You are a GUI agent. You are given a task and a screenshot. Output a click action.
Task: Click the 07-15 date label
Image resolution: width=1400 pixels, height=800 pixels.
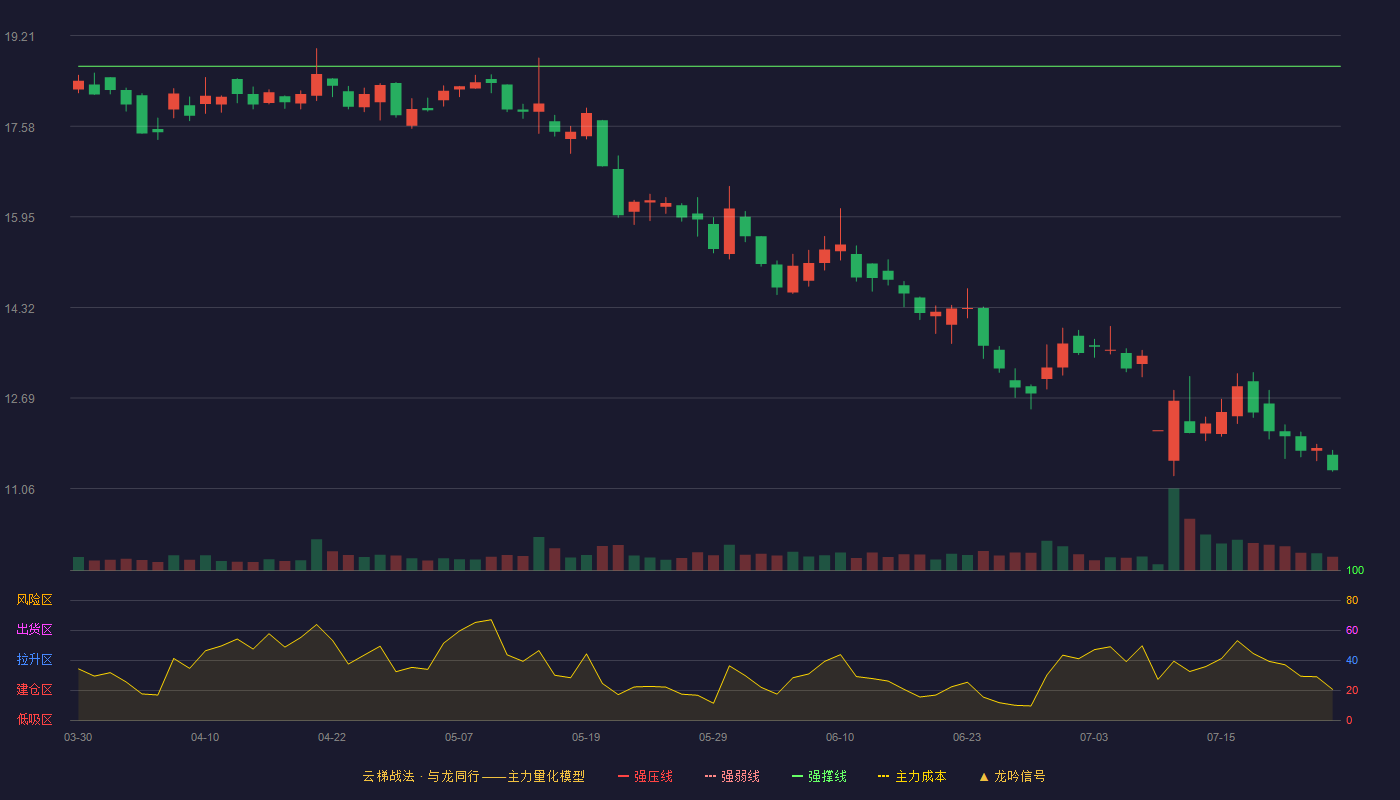click(1221, 737)
